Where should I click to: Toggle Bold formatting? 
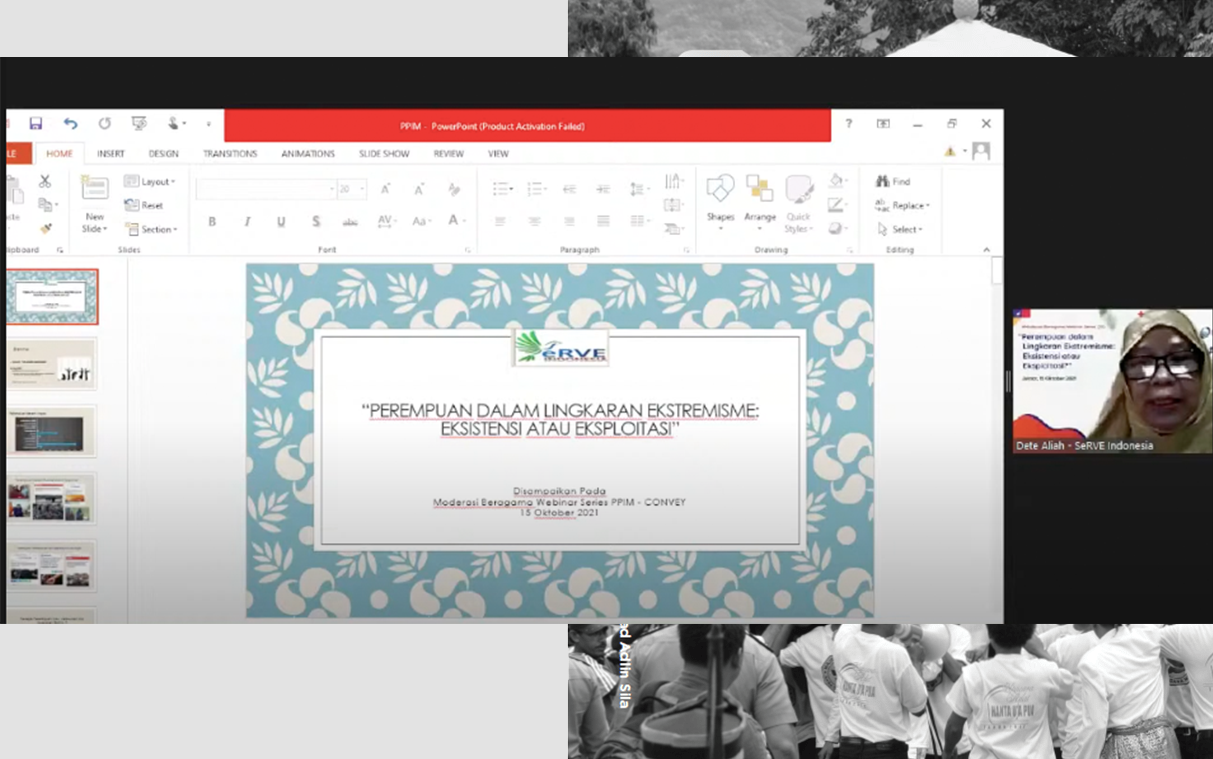212,221
